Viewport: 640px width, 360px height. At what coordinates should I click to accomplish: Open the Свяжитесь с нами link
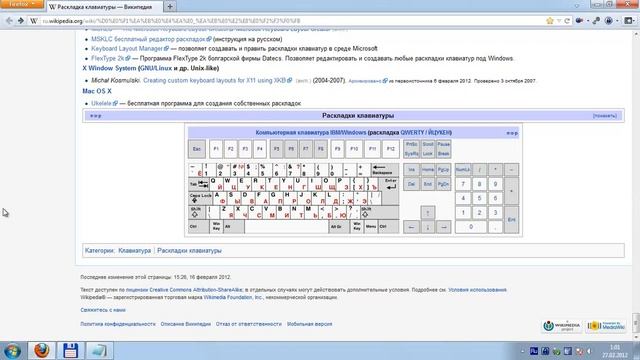pyautogui.click(x=103, y=310)
